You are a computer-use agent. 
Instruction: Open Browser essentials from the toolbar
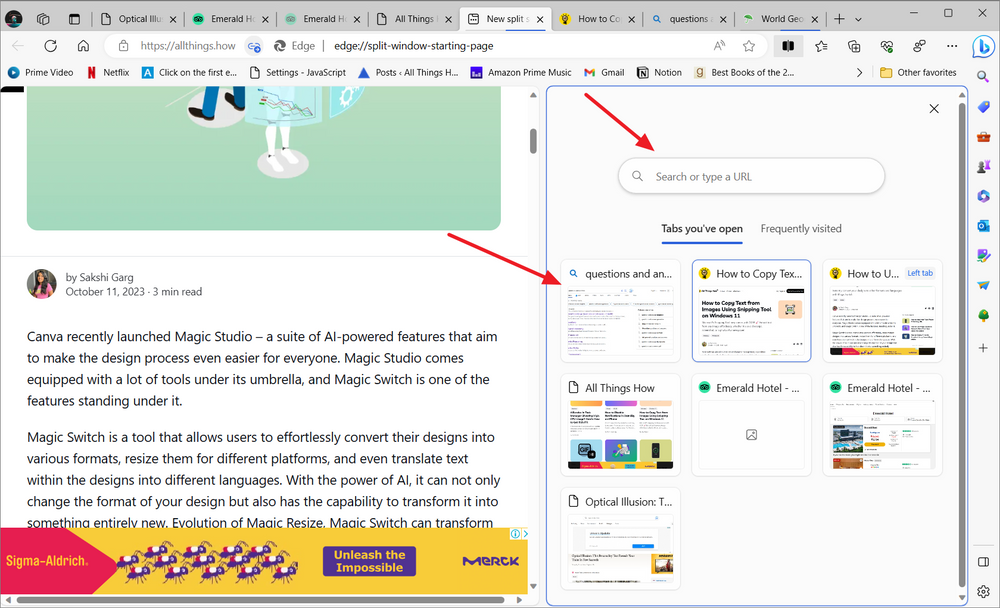click(x=886, y=46)
